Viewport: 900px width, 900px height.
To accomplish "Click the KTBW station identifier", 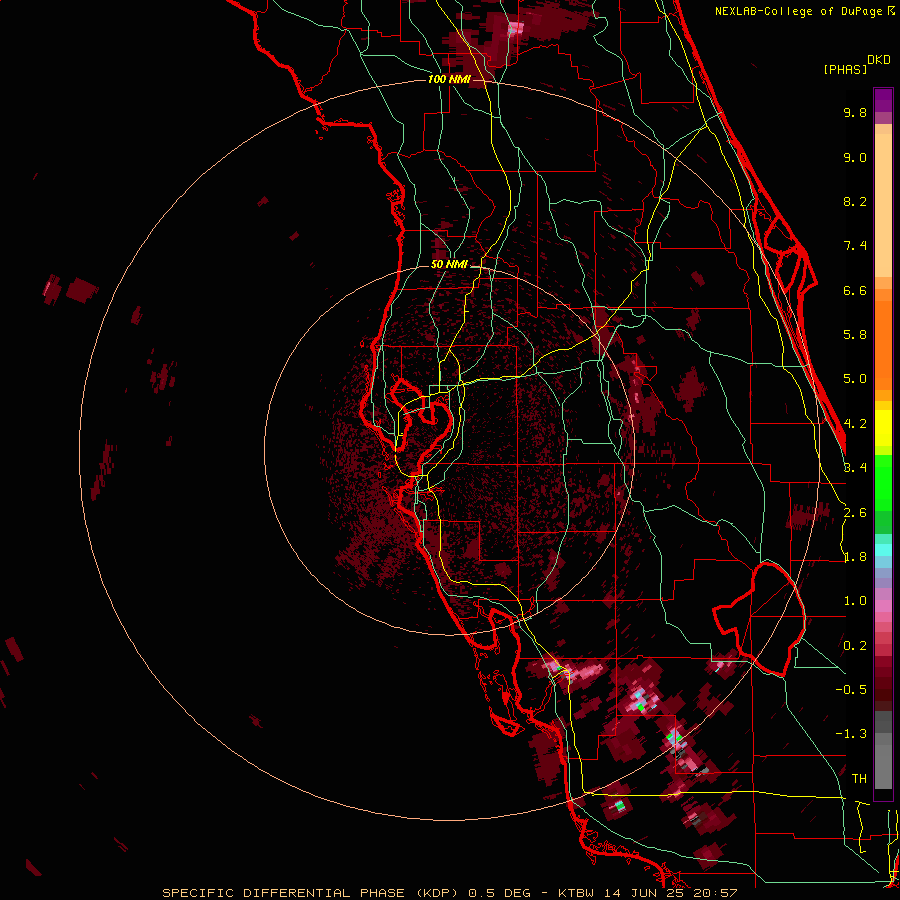I will pos(576,893).
